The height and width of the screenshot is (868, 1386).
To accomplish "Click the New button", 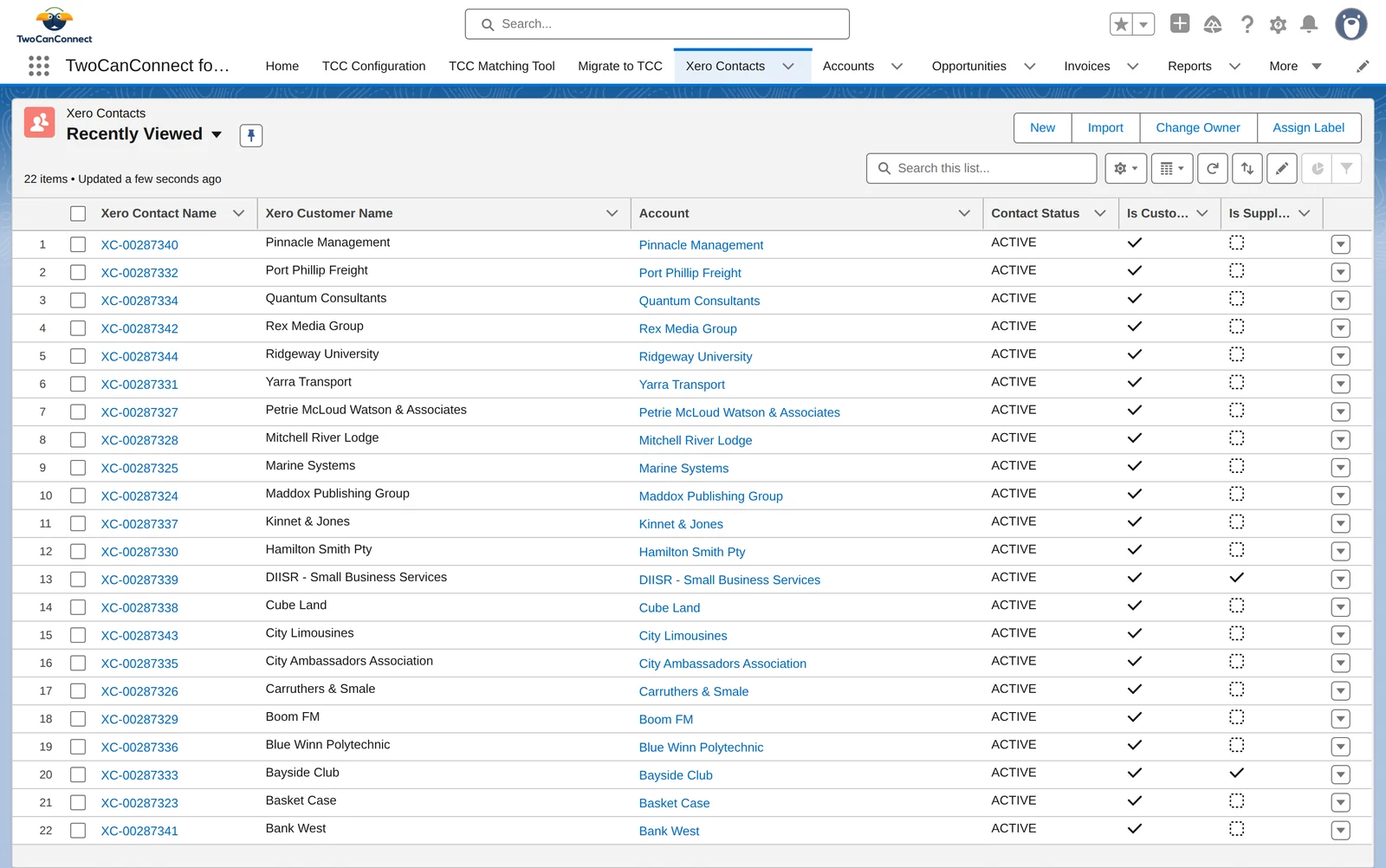I will pos(1043,127).
